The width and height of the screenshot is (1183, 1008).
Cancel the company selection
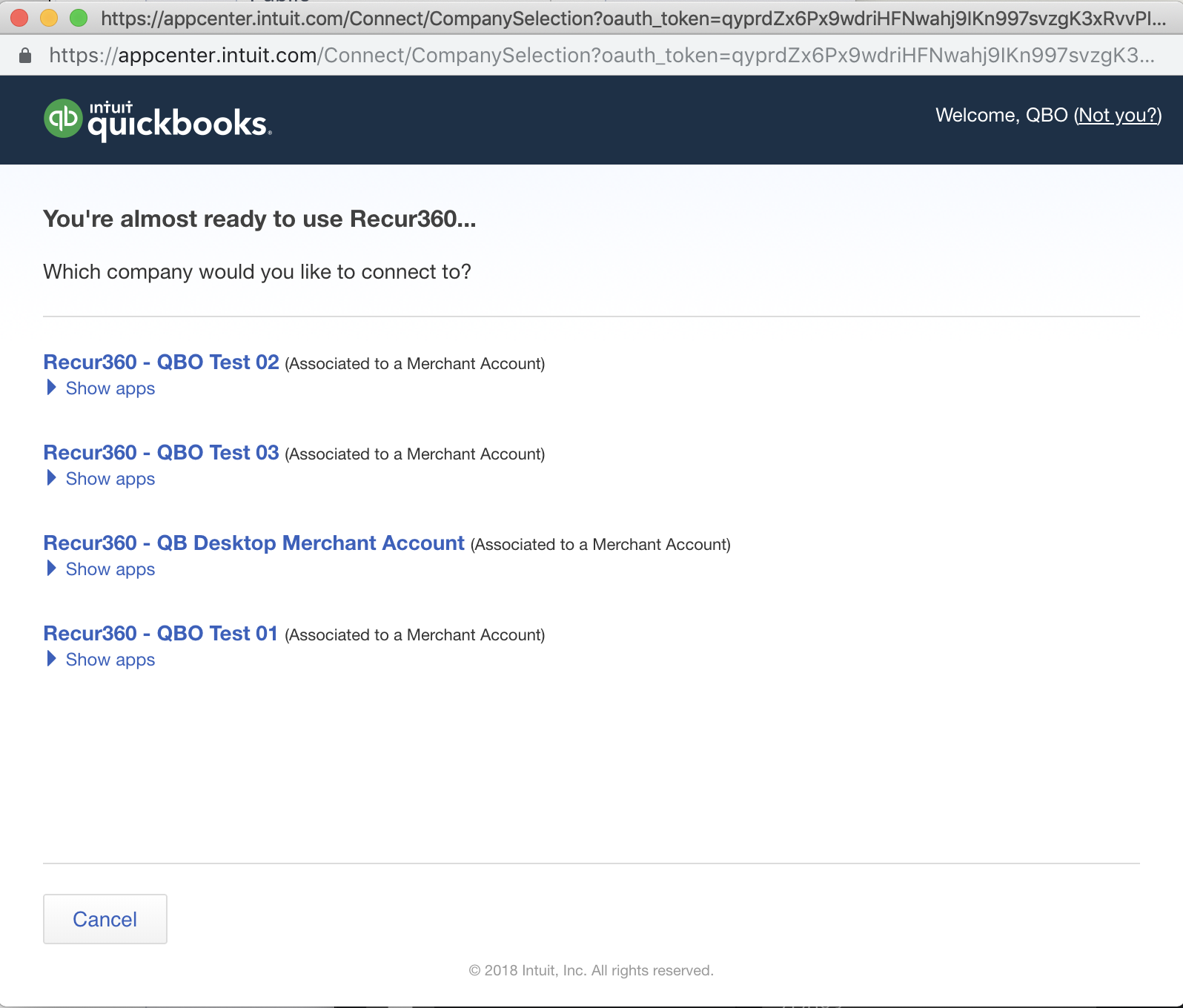coord(105,919)
